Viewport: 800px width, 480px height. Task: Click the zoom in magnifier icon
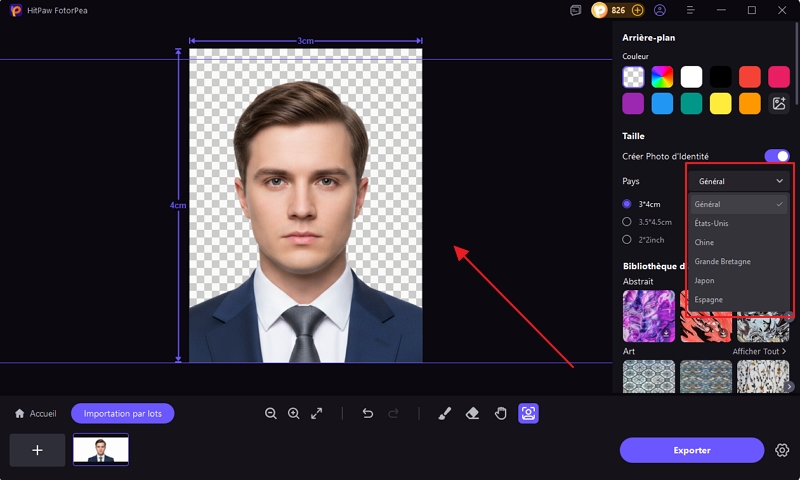click(x=293, y=413)
